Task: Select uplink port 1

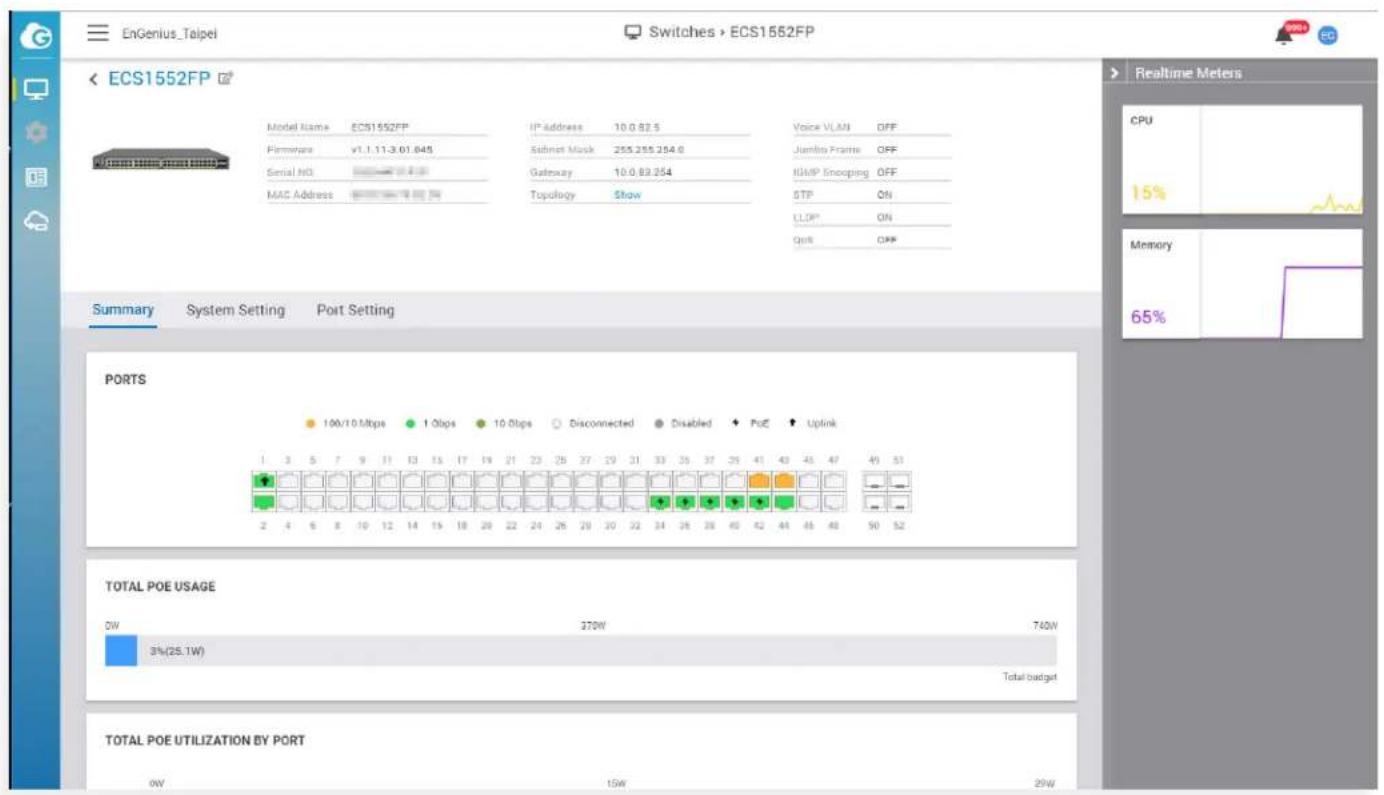Action: 264,481
